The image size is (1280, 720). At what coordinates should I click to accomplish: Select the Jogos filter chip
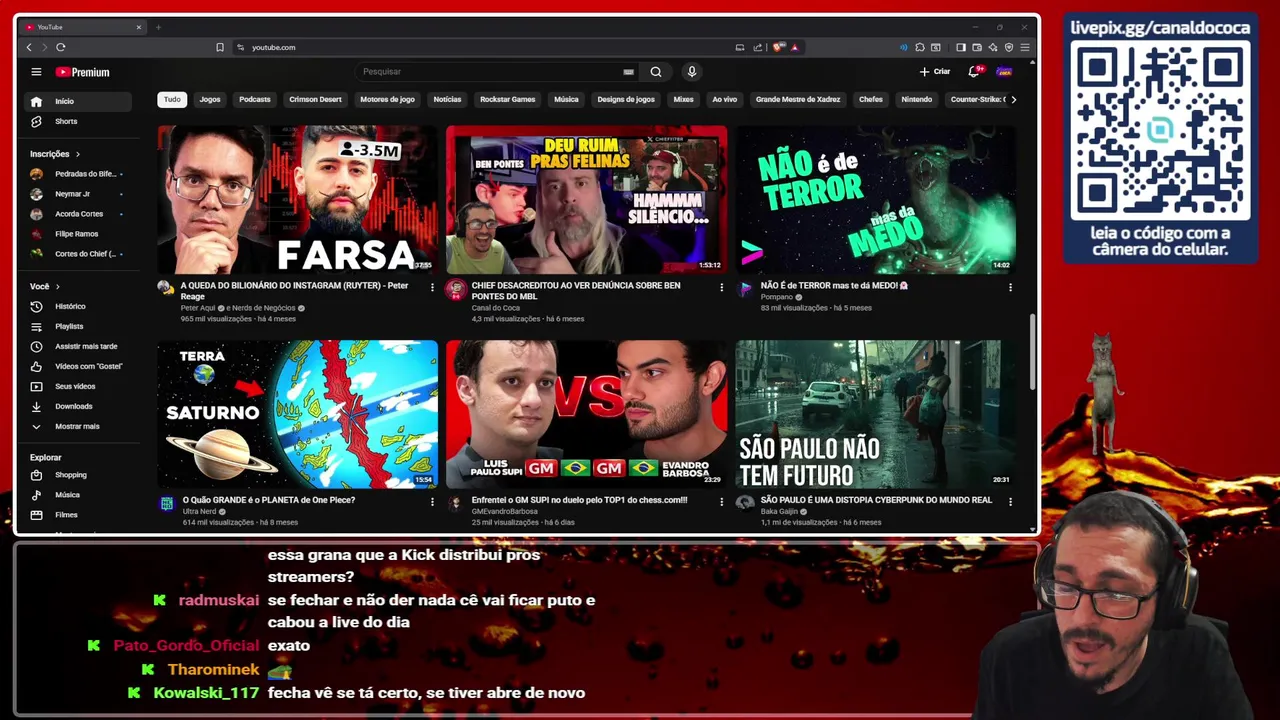[210, 99]
